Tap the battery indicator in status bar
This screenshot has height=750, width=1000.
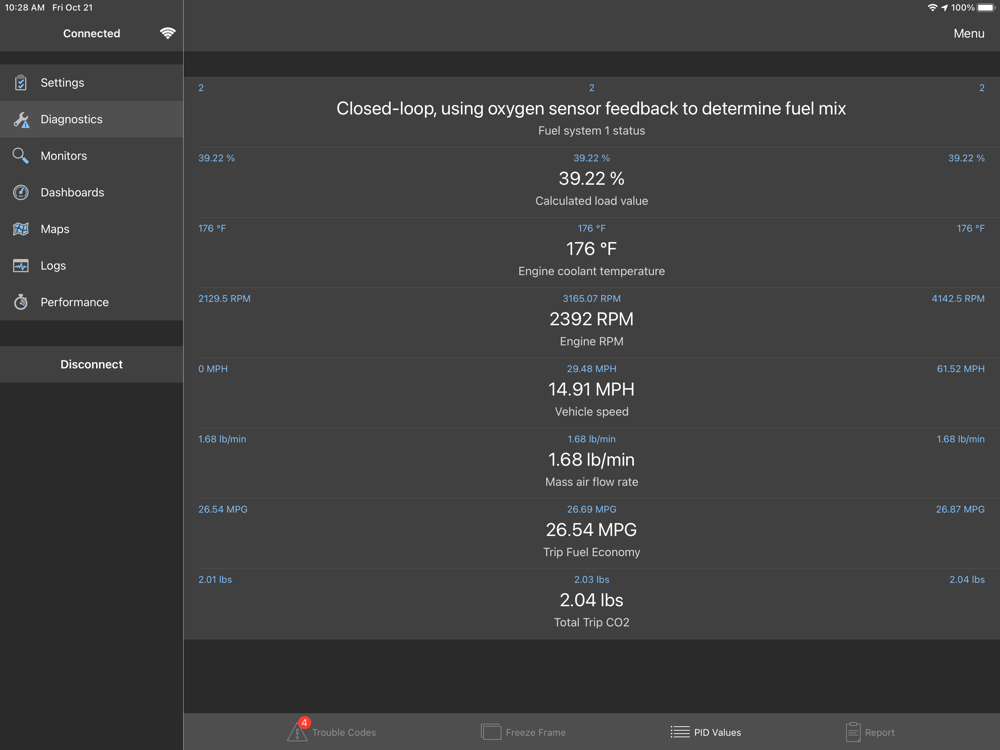[x=986, y=8]
